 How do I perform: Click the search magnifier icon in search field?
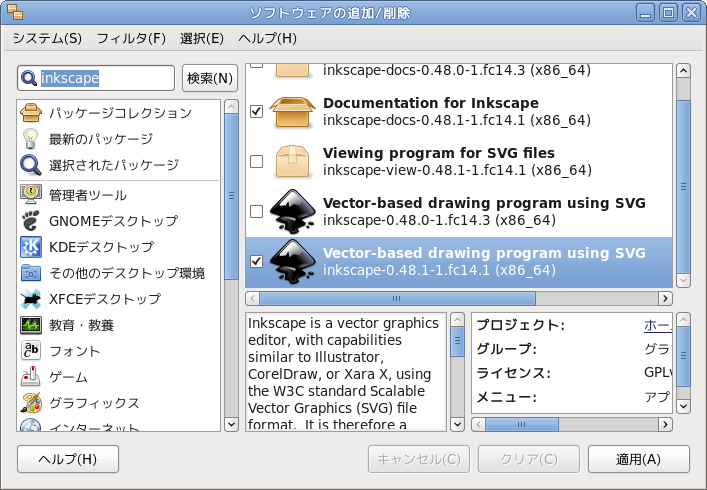click(x=29, y=78)
